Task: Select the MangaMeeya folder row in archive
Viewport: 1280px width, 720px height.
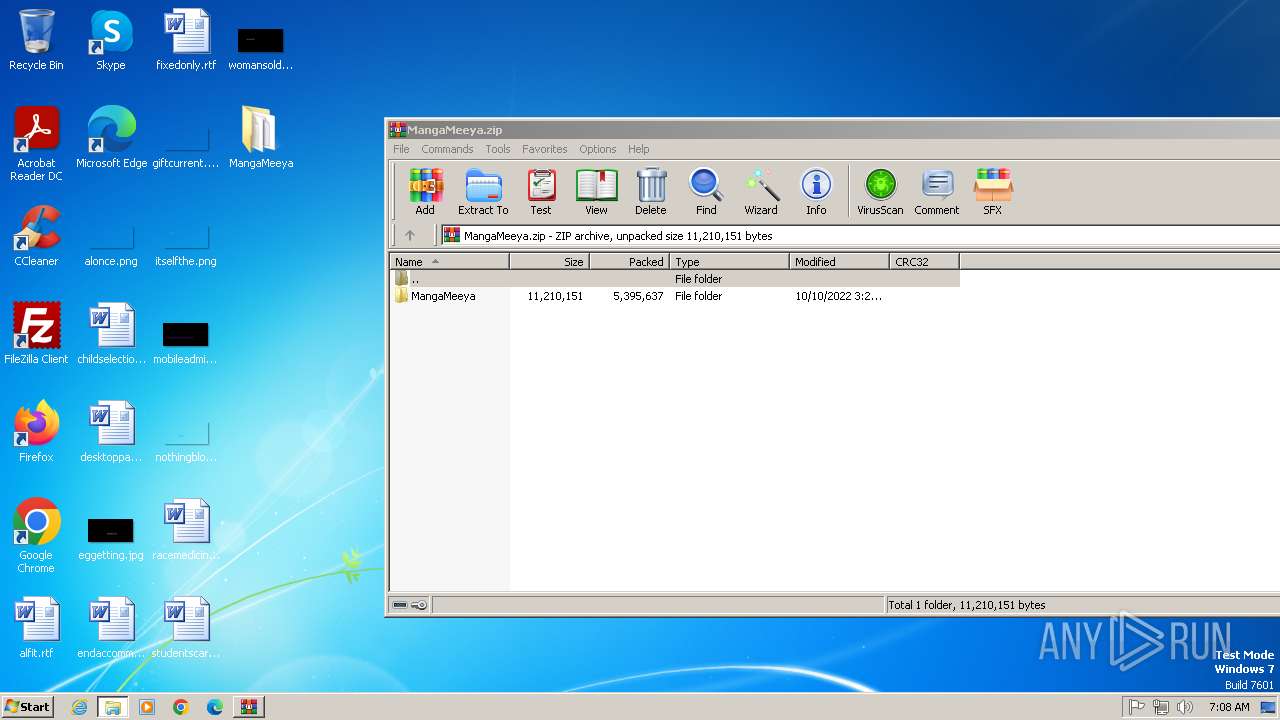Action: 675,296
